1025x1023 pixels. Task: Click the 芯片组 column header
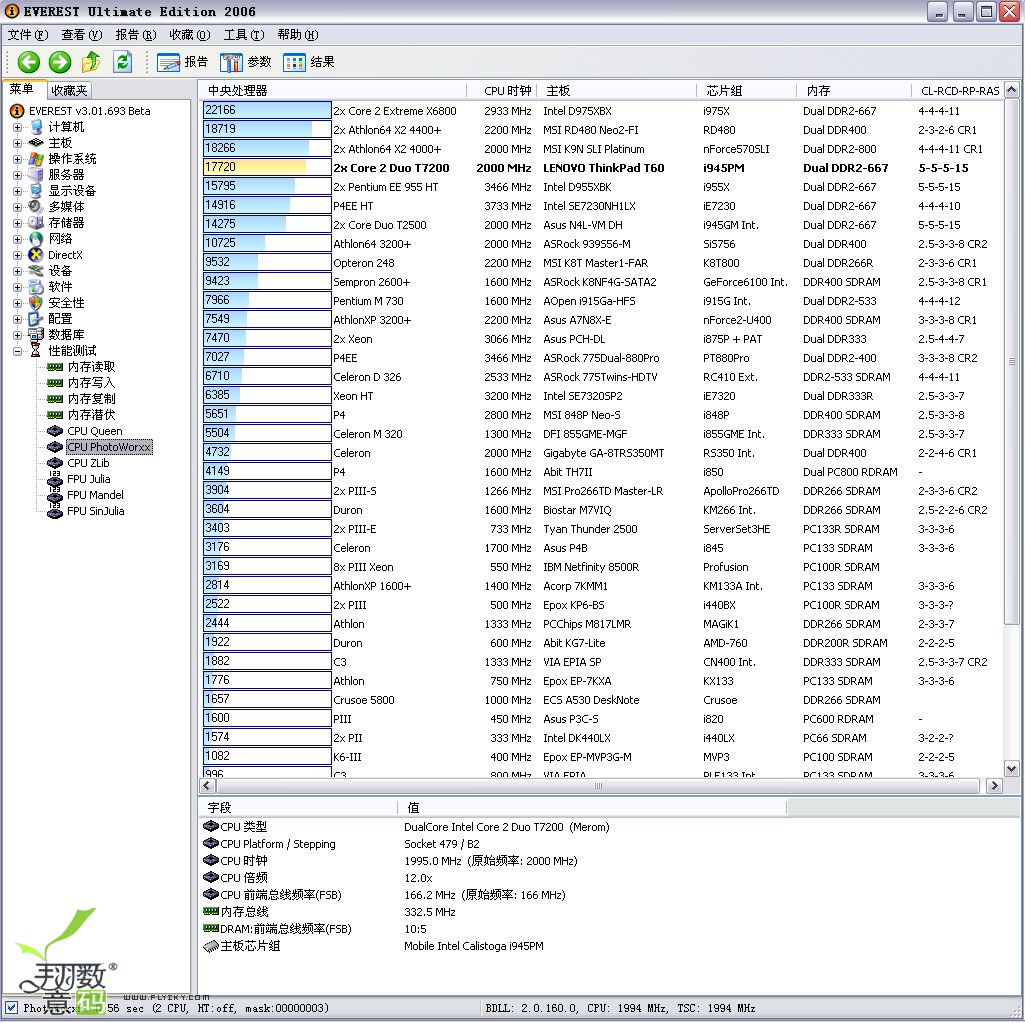(747, 90)
